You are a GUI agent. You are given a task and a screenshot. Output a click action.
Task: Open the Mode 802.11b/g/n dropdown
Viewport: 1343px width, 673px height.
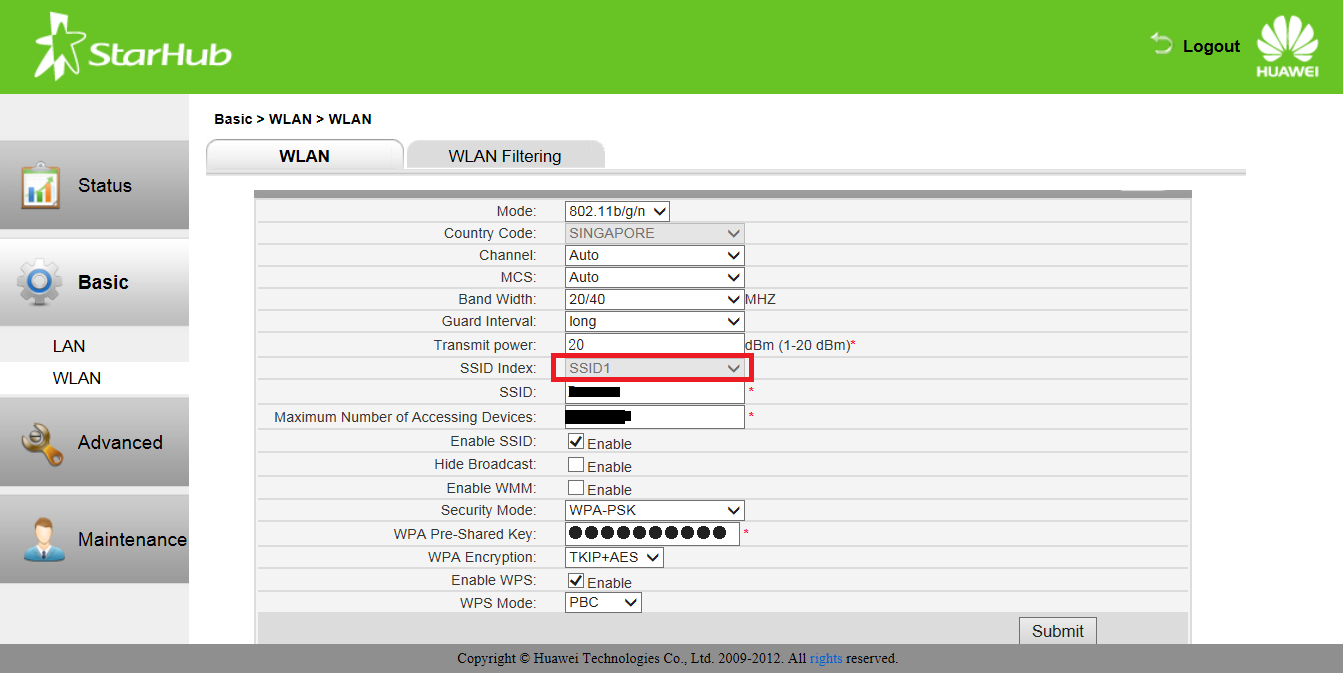tap(617, 211)
